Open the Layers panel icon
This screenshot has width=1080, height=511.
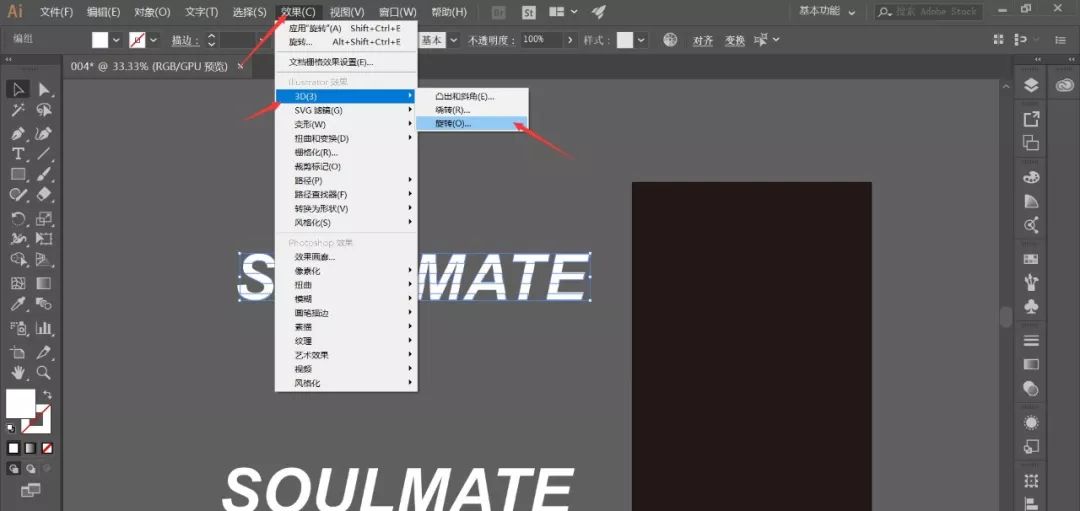1031,85
